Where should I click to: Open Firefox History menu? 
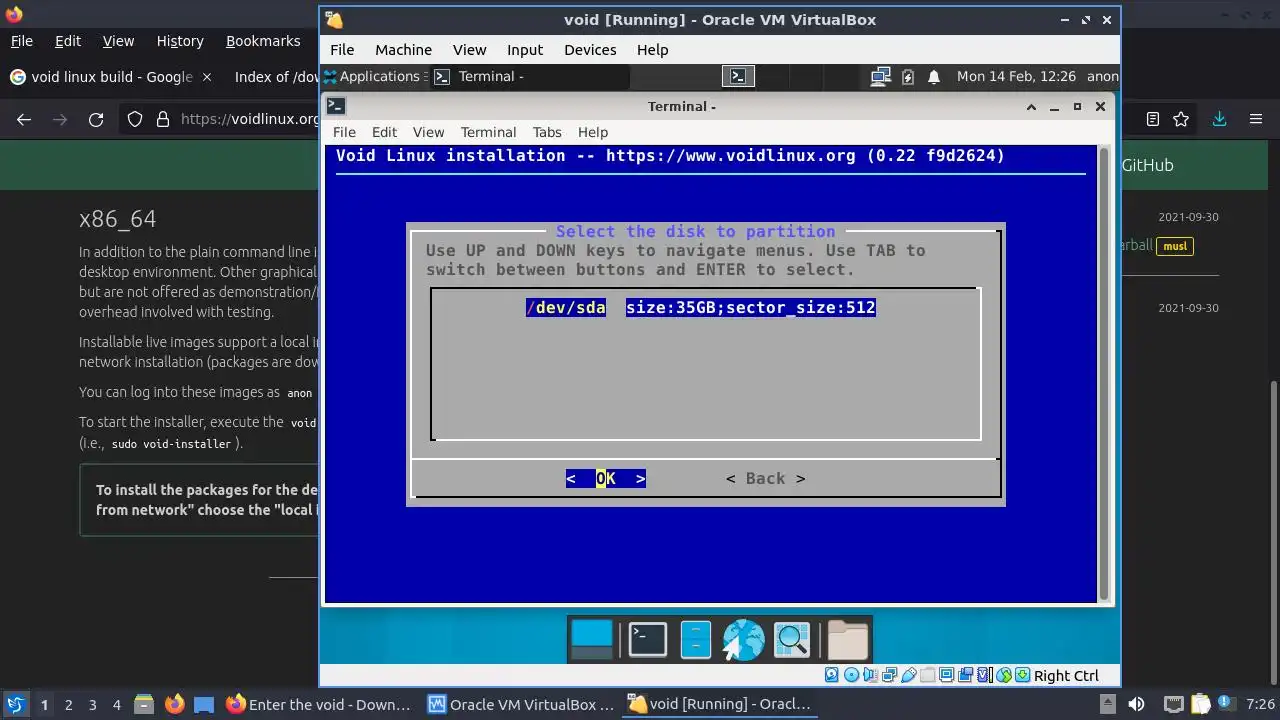tap(180, 41)
